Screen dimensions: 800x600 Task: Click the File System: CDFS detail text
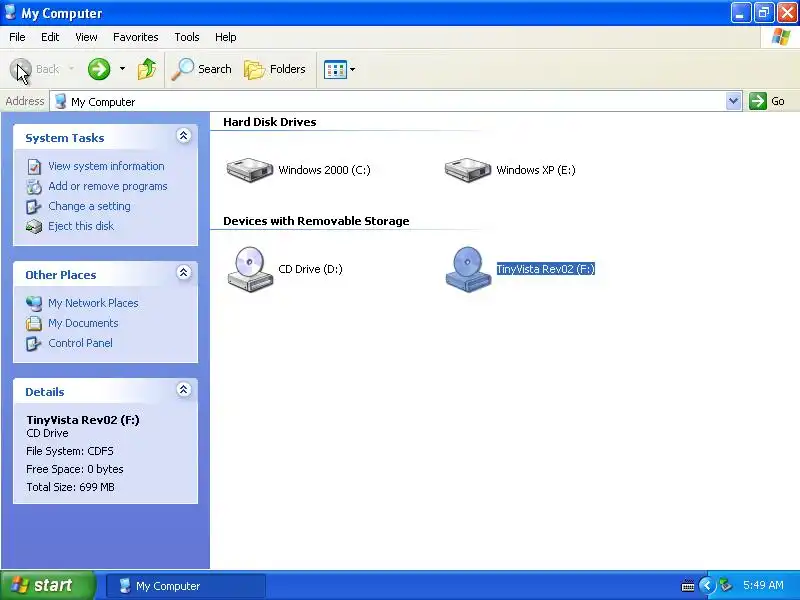click(70, 451)
